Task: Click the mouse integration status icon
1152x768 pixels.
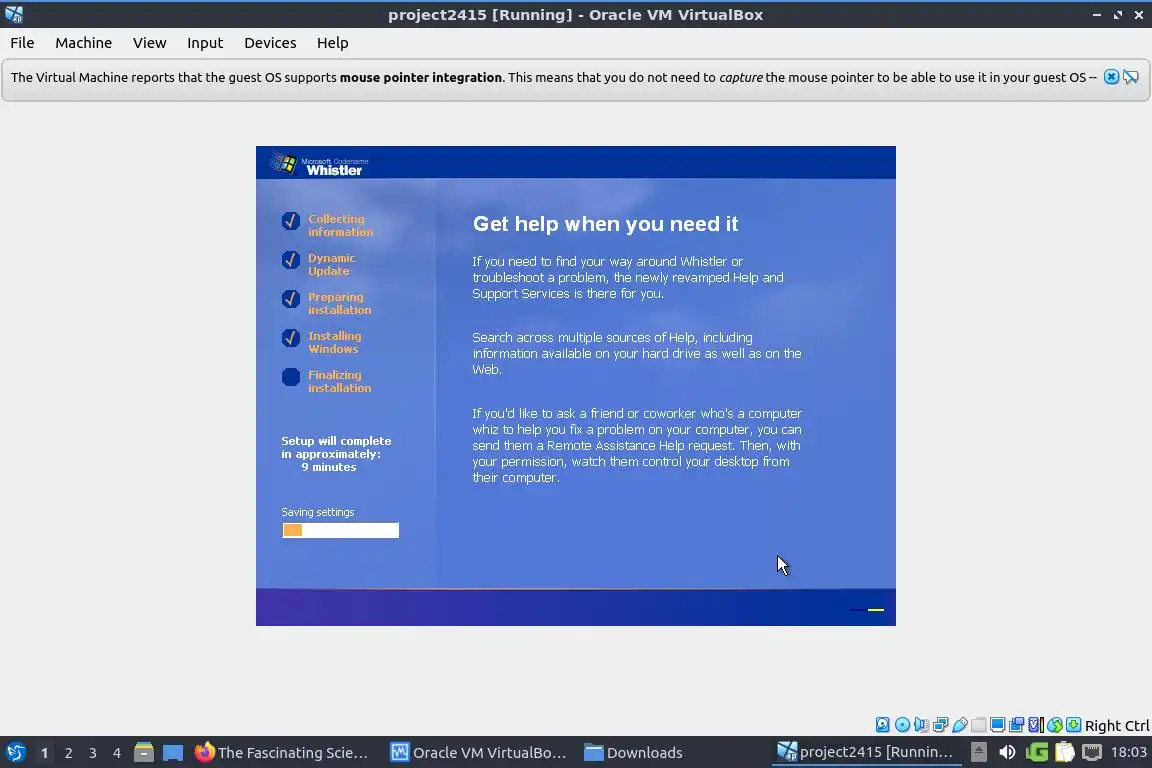Action: pyautogui.click(x=1055, y=725)
